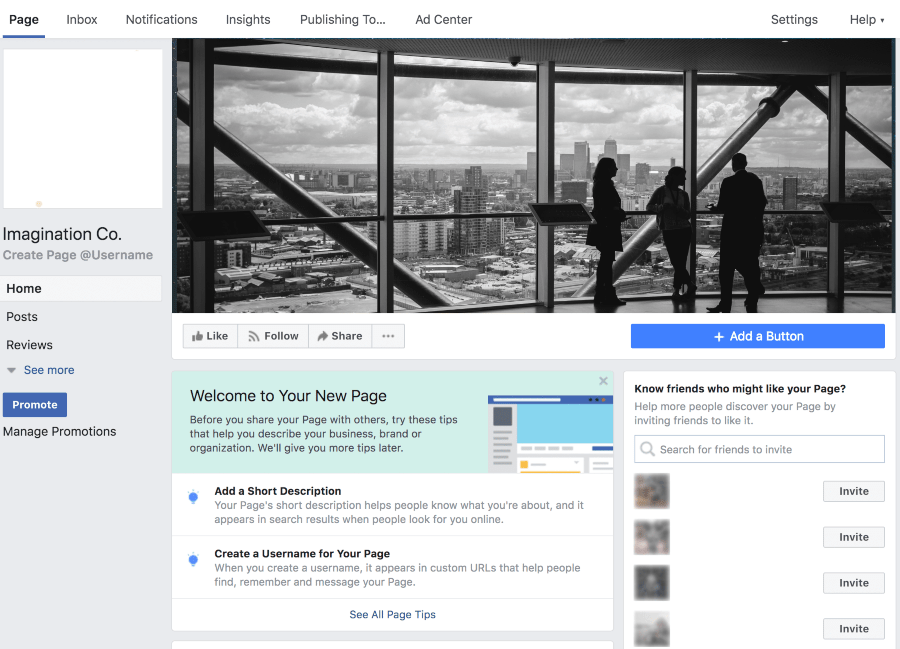Select Reviews in the left sidebar
Screen dimensions: 900x649
point(30,345)
